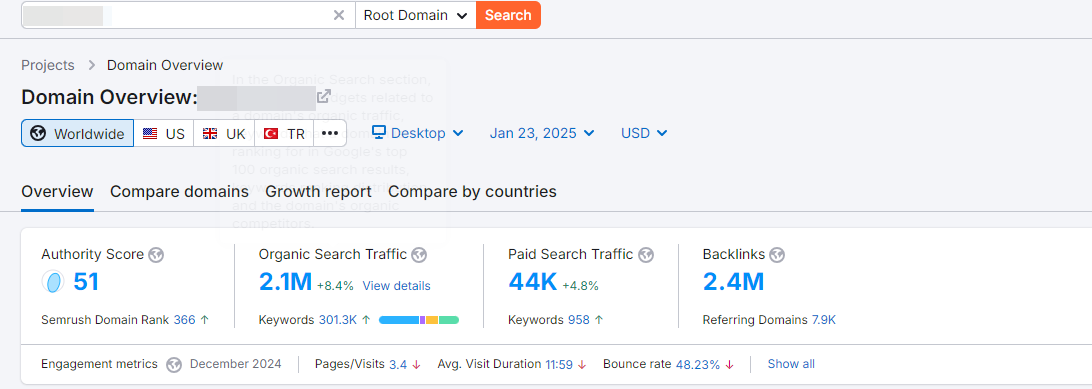Click the US flag icon
This screenshot has height=389, width=1092.
(x=150, y=133)
